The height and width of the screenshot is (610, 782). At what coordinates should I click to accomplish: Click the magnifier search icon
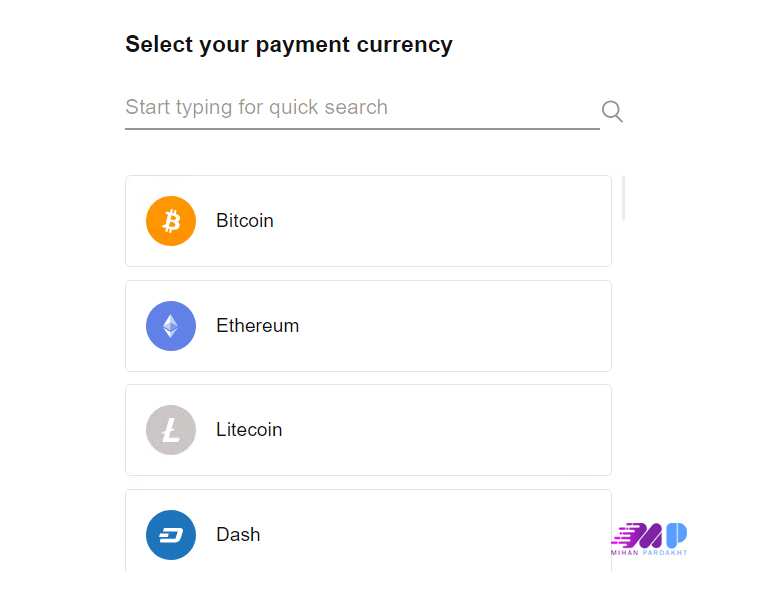612,111
